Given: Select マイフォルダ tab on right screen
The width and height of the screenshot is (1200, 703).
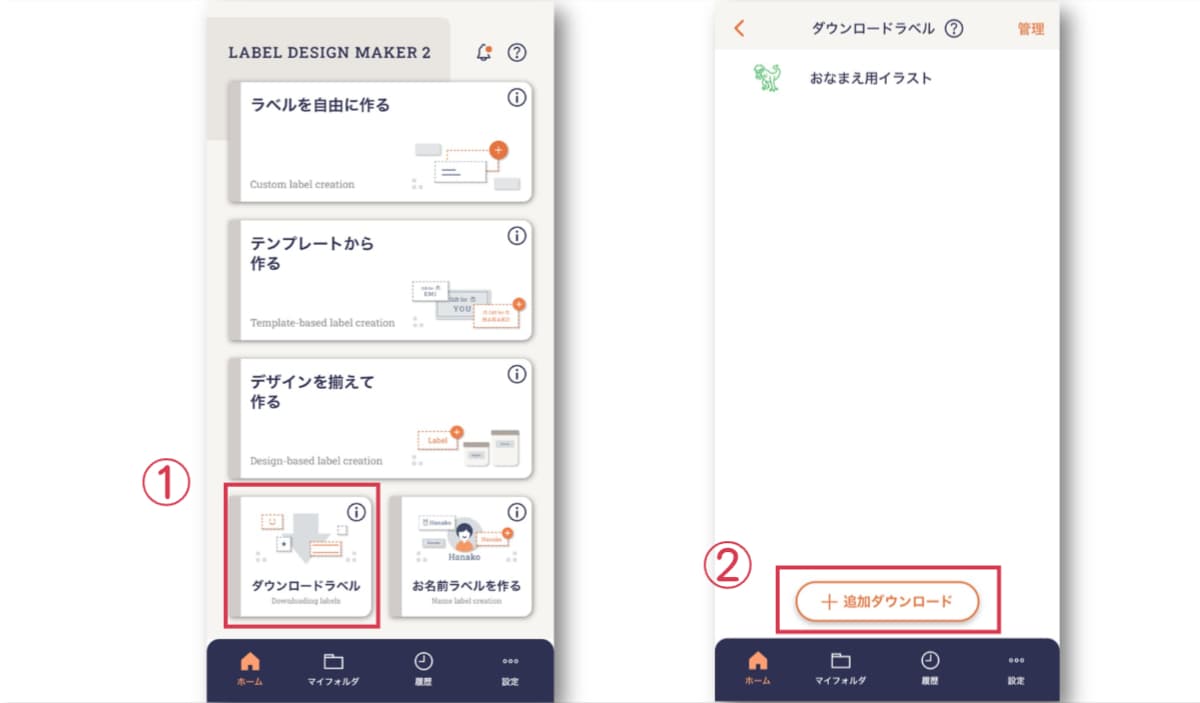Looking at the screenshot, I should pos(841,669).
